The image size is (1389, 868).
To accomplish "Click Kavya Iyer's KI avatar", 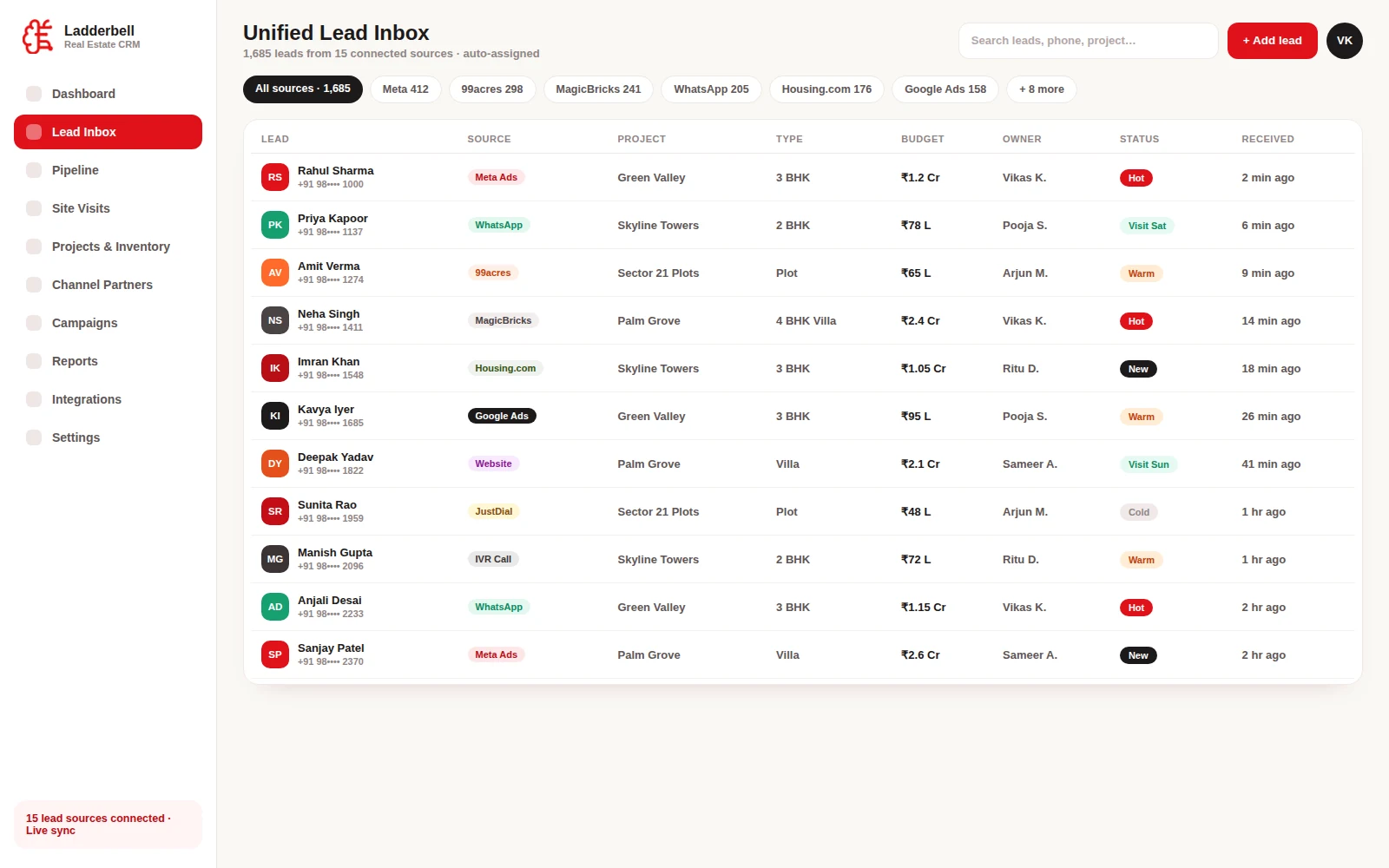I will (x=275, y=416).
